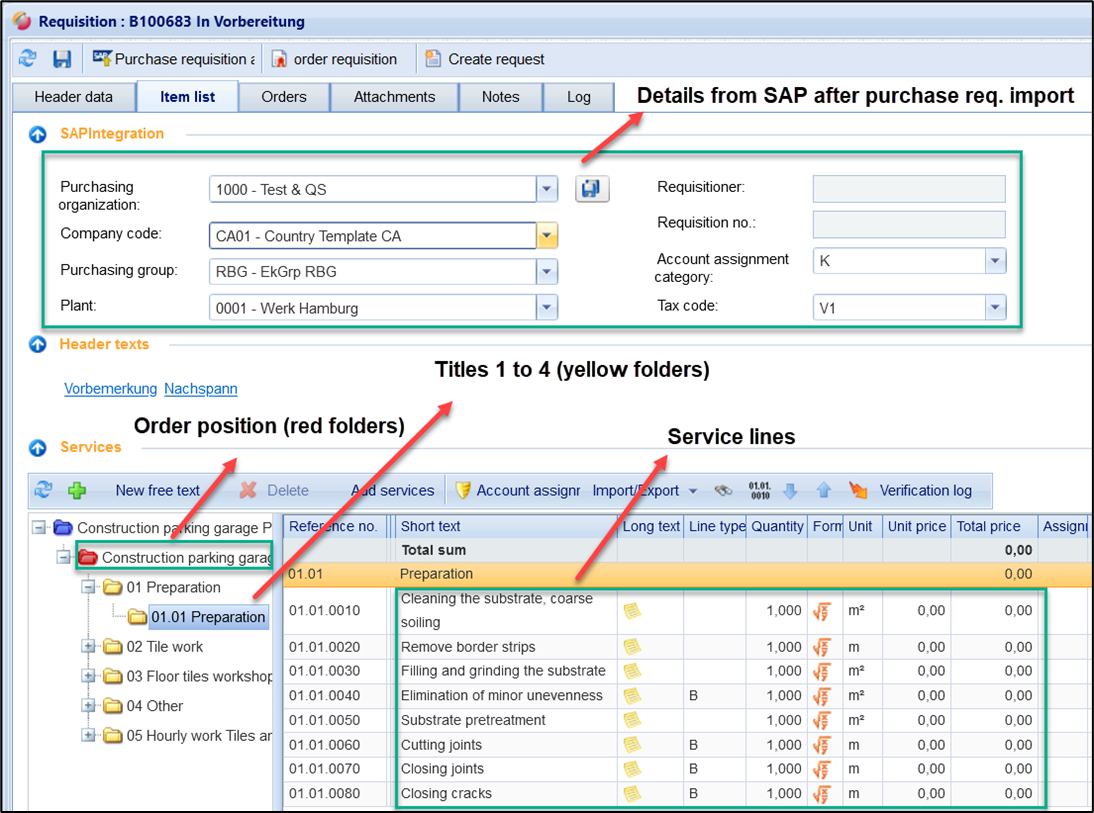Click save icon next to Purchasing organization
The image size is (1094, 813).
(x=592, y=189)
